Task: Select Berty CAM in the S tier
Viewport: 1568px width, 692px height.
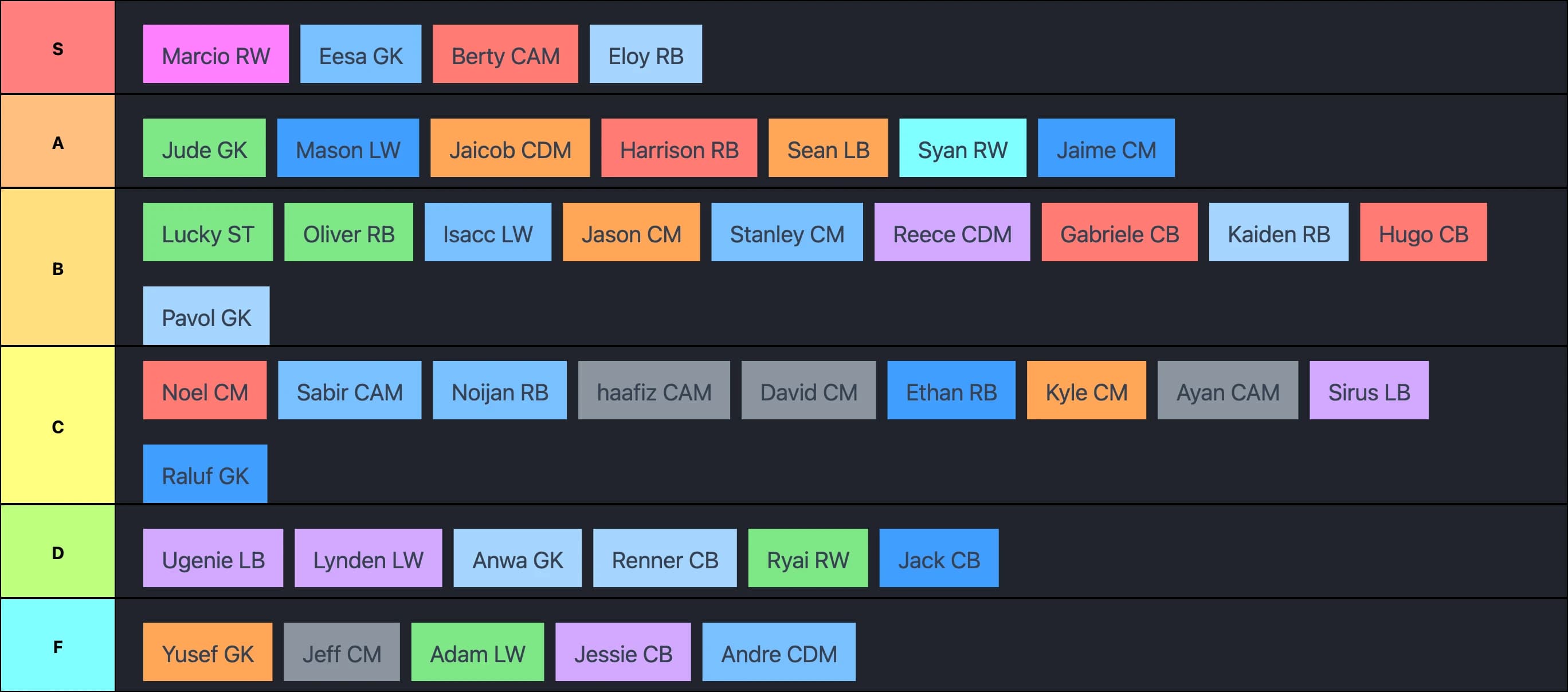Action: 505,54
